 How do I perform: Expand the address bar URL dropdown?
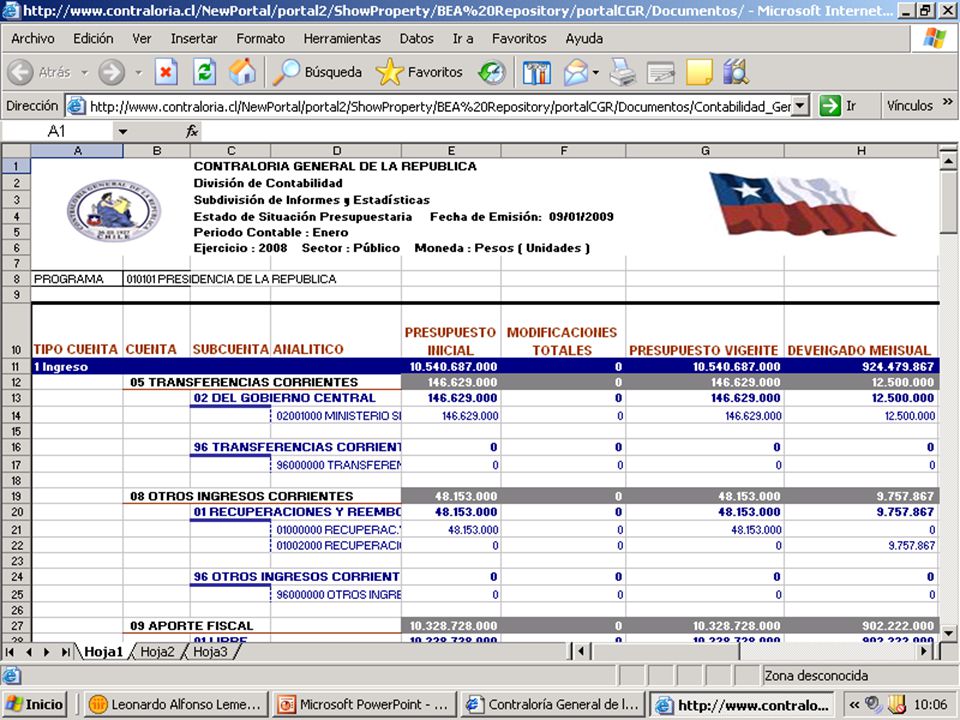(x=801, y=106)
